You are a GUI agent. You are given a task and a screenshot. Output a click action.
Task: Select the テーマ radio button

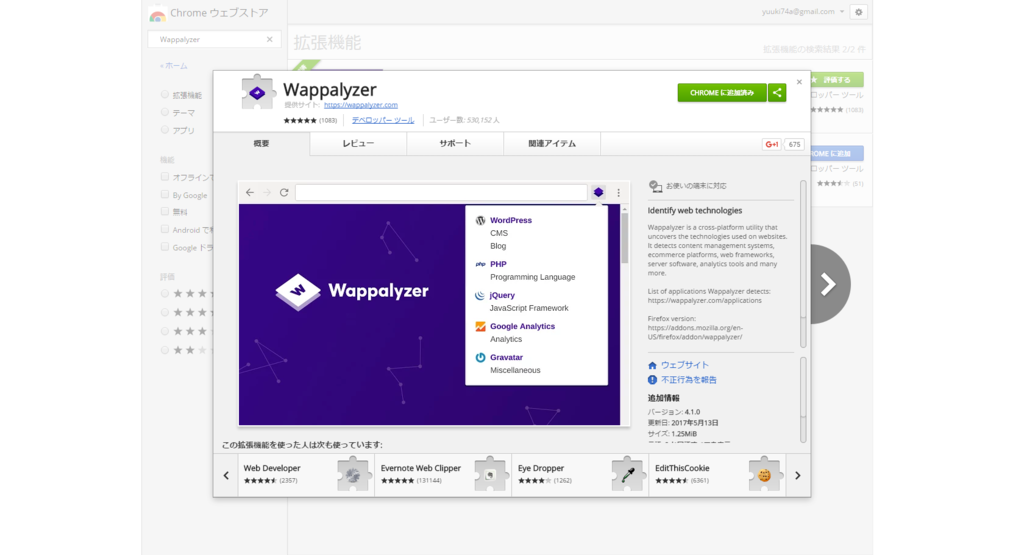(x=165, y=112)
